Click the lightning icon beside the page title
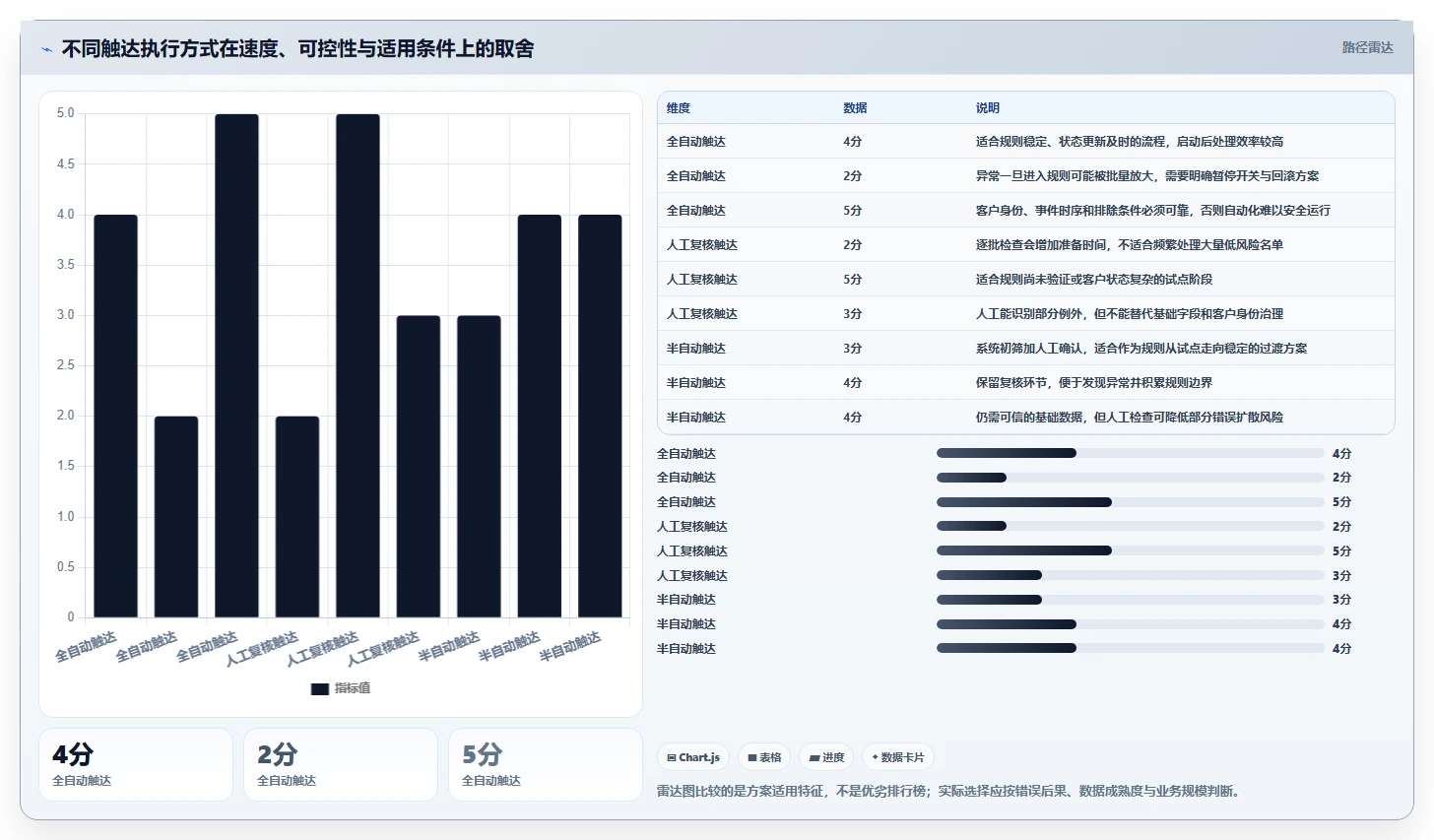This screenshot has height=840, width=1434. click(46, 49)
